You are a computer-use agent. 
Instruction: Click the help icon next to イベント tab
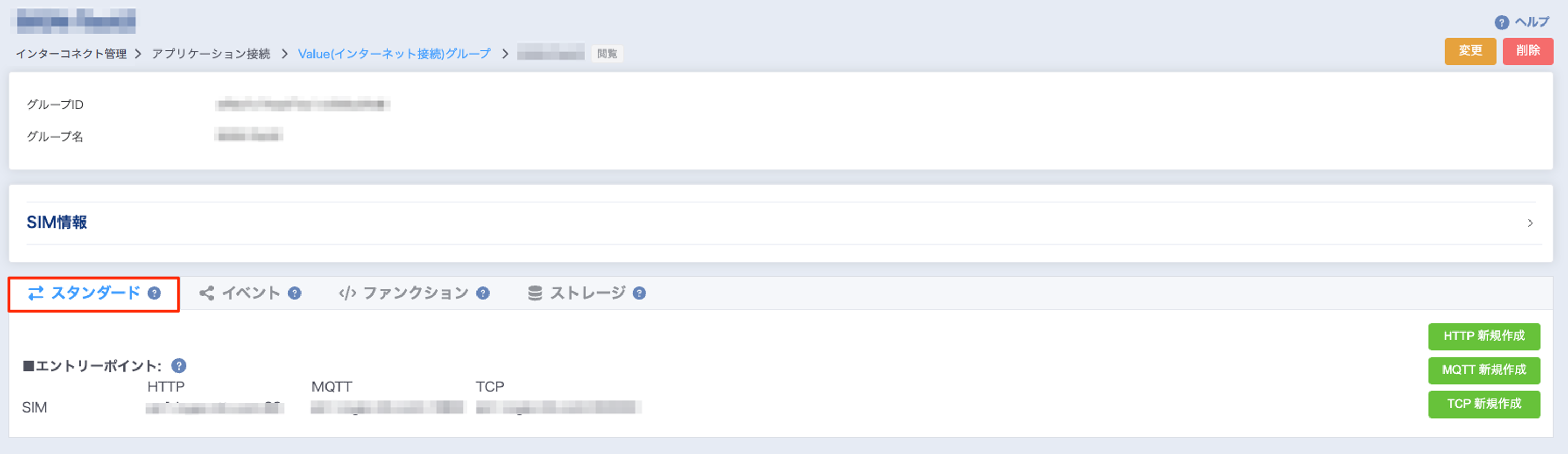click(x=295, y=293)
